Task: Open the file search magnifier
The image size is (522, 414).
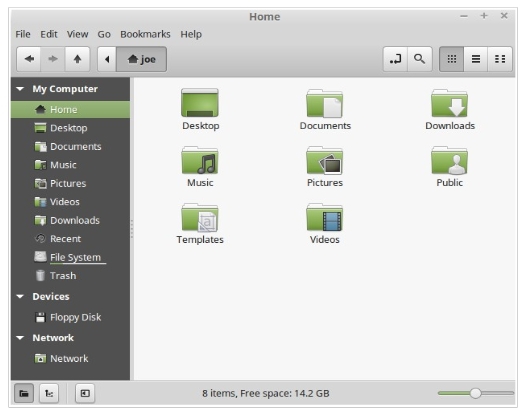Action: 420,59
